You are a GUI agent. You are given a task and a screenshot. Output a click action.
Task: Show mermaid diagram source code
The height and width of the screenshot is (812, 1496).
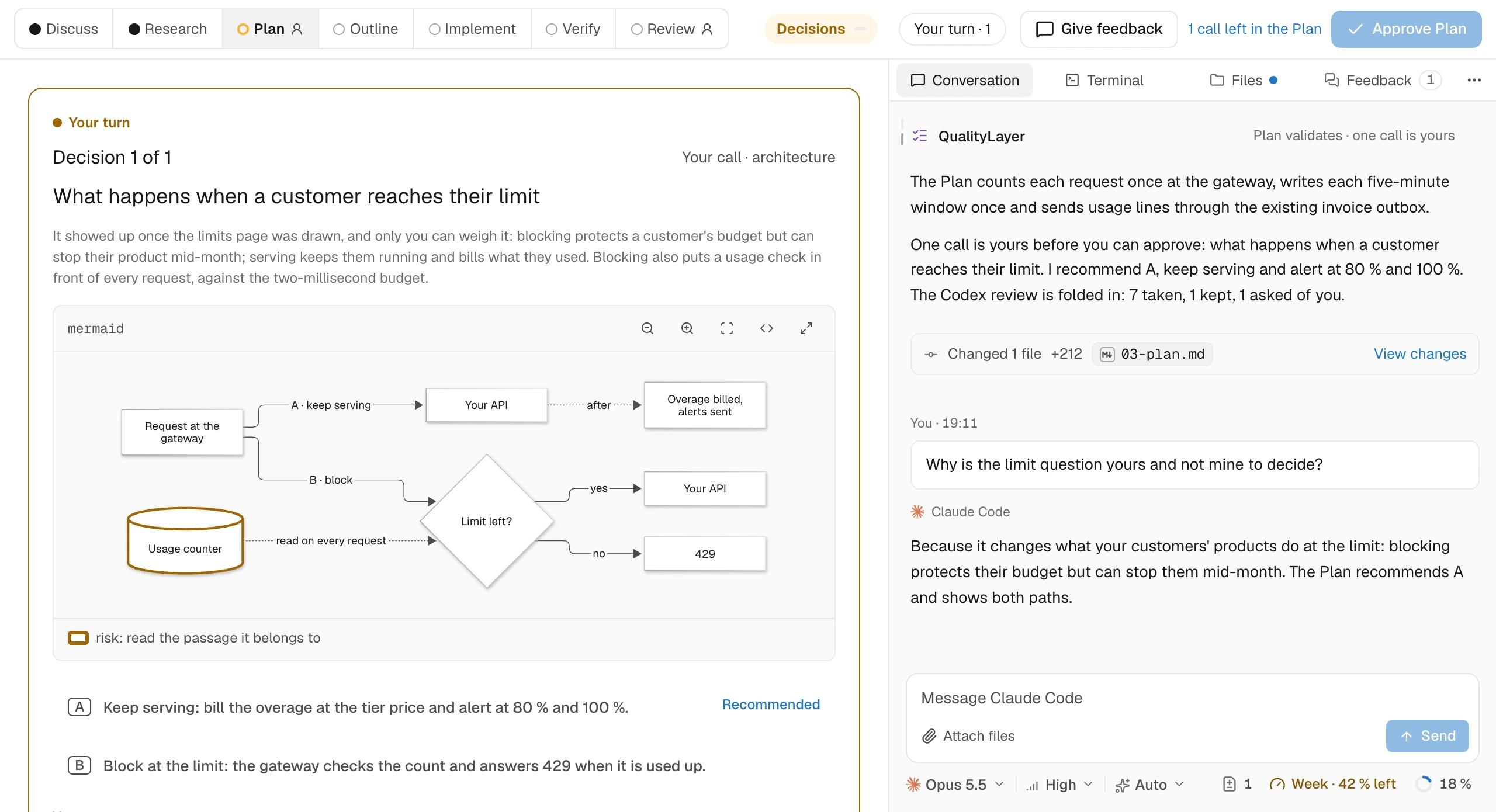[x=767, y=328]
